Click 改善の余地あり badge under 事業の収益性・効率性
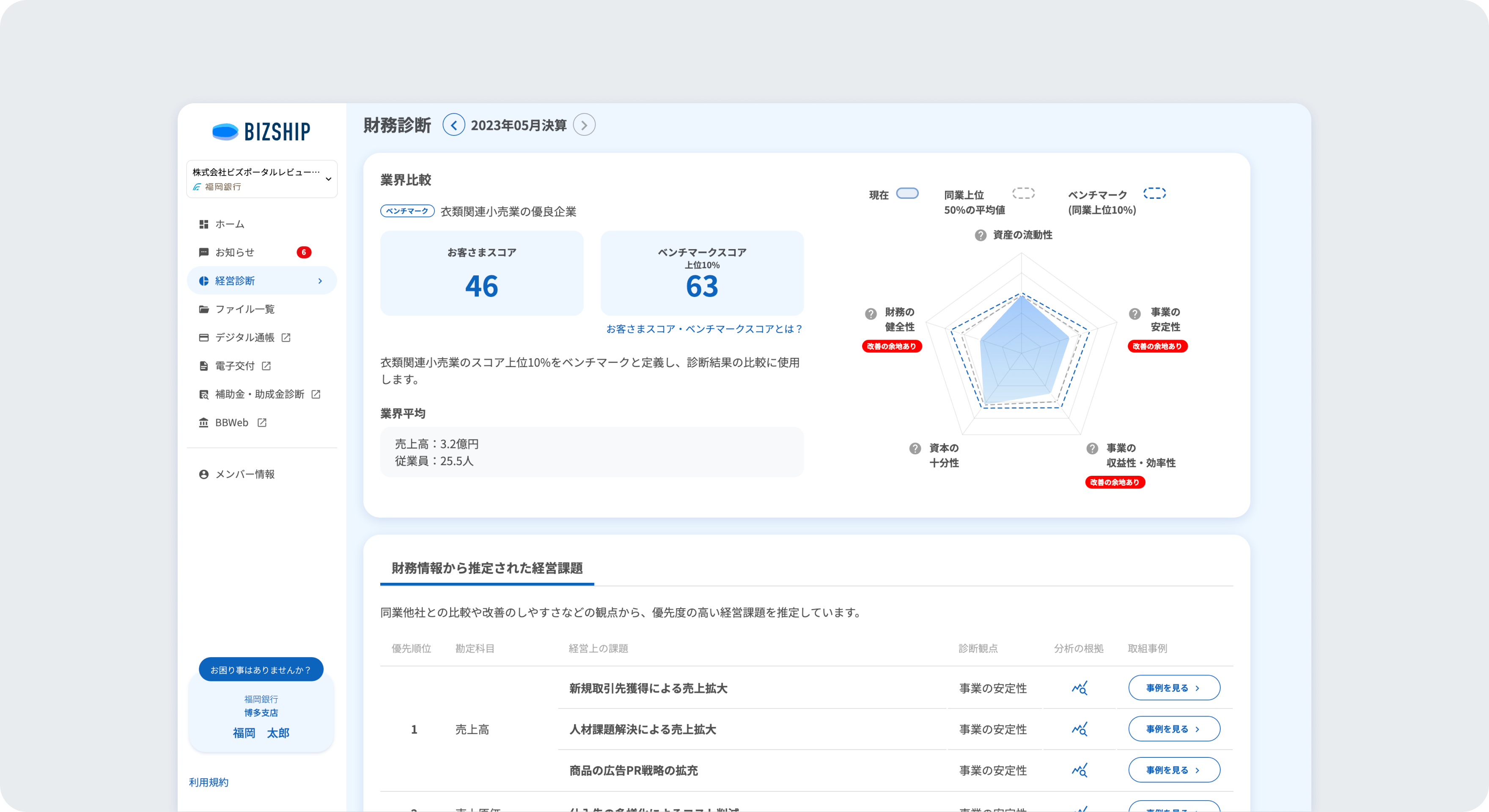The width and height of the screenshot is (1489, 812). pyautogui.click(x=1115, y=482)
